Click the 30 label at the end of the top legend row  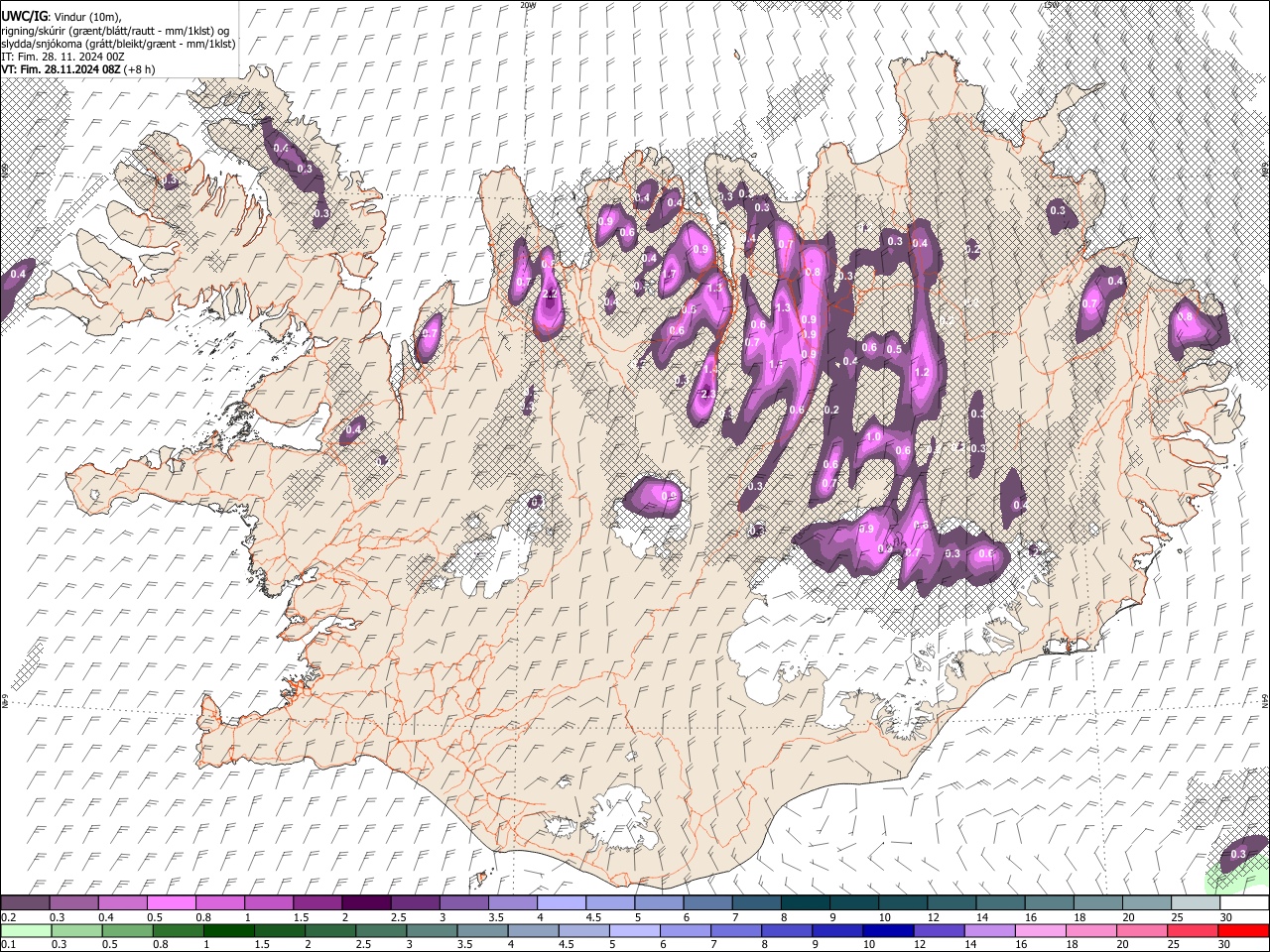1225,917
